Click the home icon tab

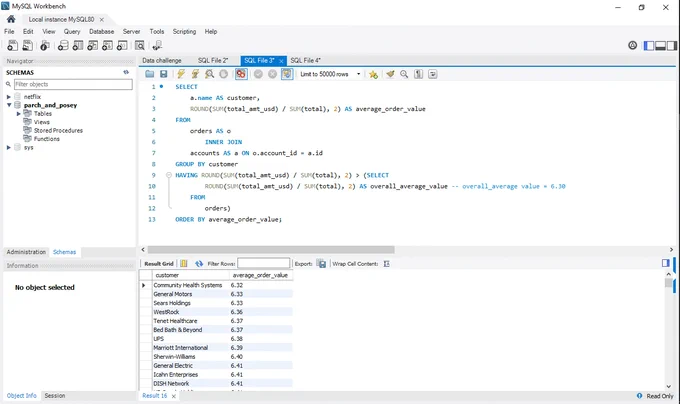click(x=11, y=19)
